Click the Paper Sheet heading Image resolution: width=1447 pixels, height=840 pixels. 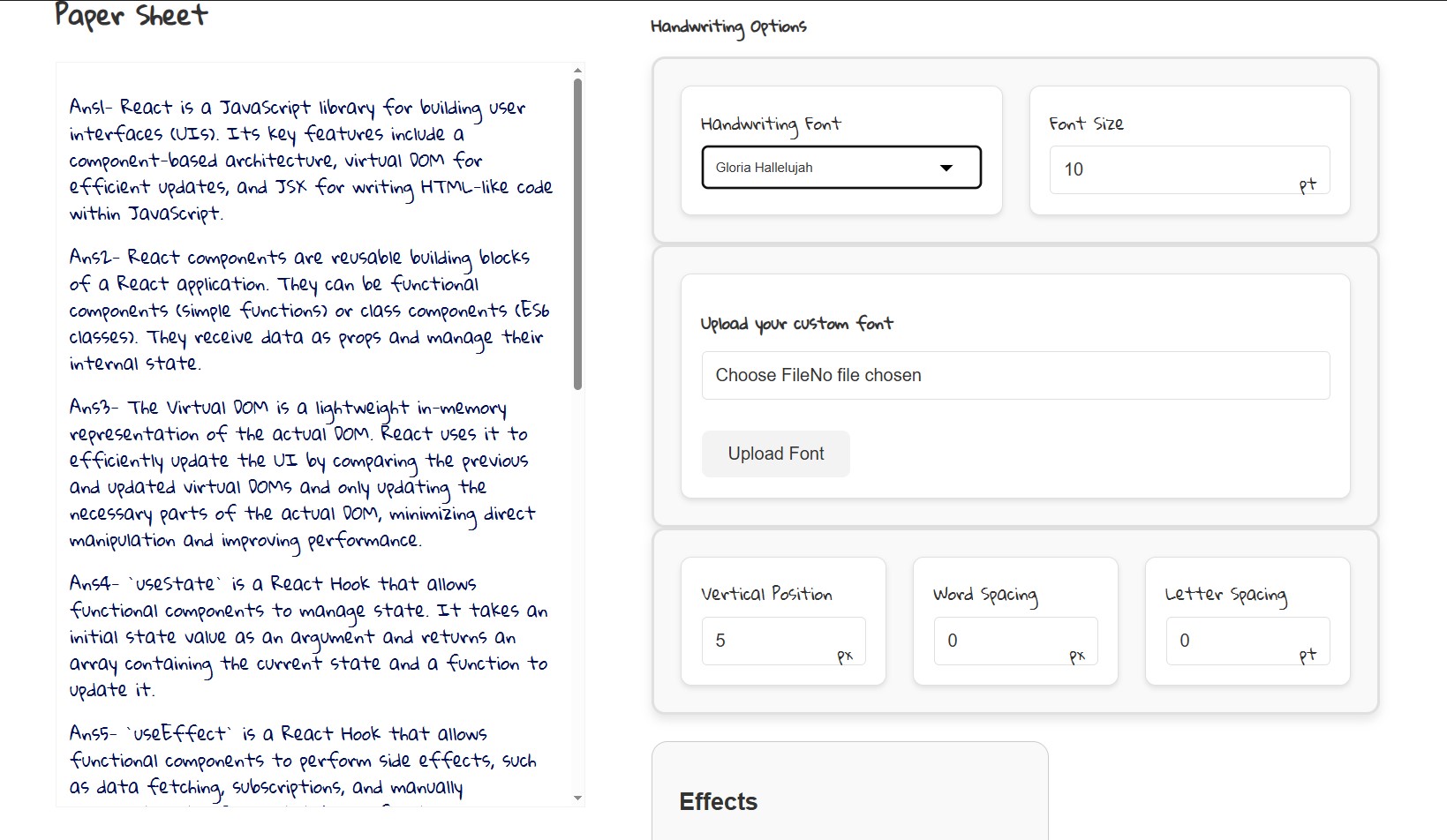[x=132, y=16]
